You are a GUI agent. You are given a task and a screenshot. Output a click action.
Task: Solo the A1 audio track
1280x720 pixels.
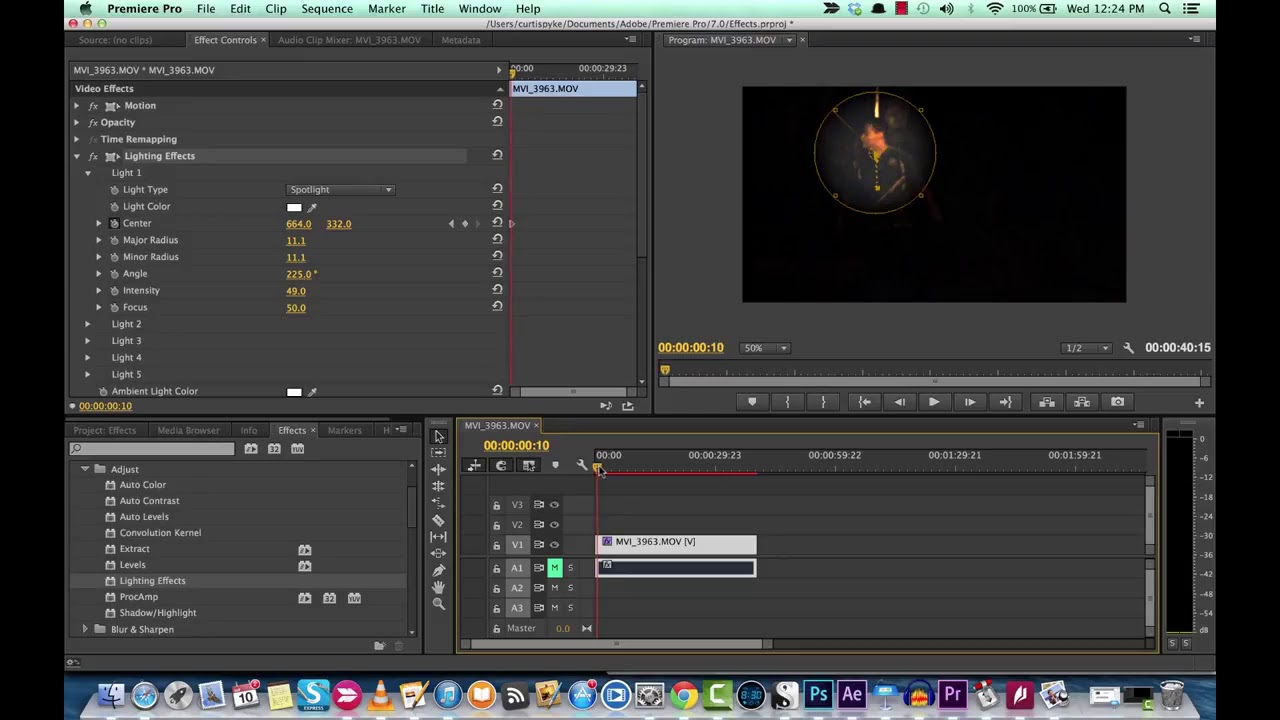(x=570, y=568)
